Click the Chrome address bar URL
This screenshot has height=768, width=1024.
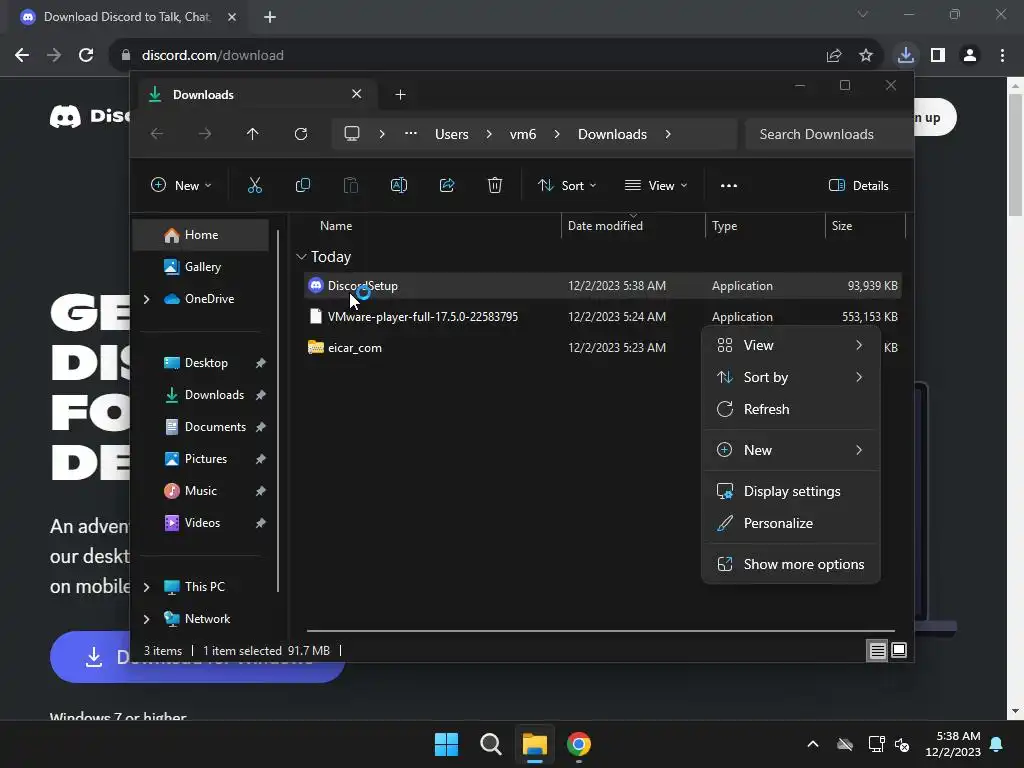(x=213, y=56)
